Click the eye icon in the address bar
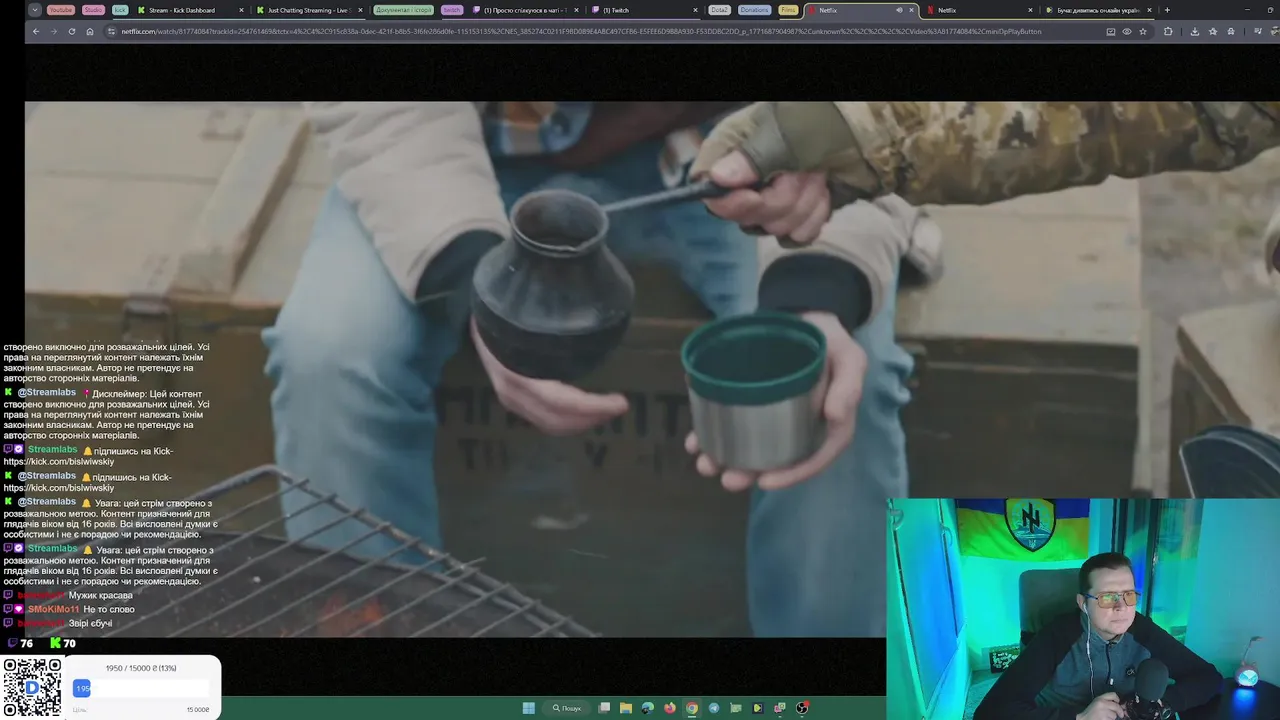 pyautogui.click(x=1127, y=31)
